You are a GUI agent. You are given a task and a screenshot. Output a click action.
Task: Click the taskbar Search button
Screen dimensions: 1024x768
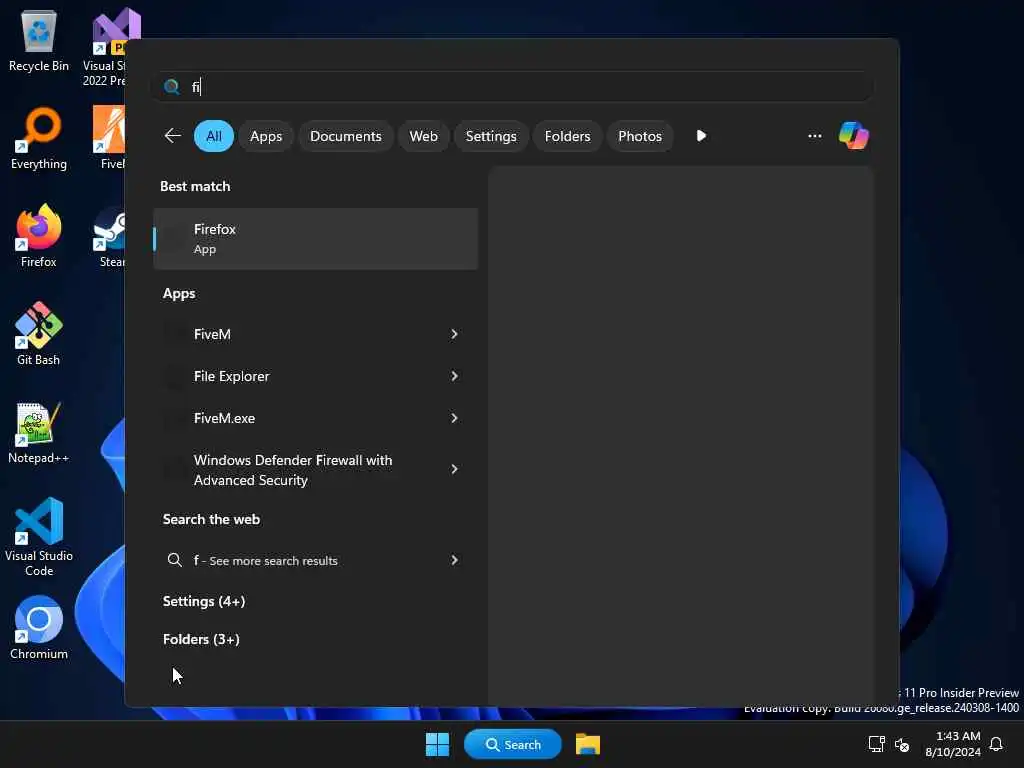coord(513,744)
